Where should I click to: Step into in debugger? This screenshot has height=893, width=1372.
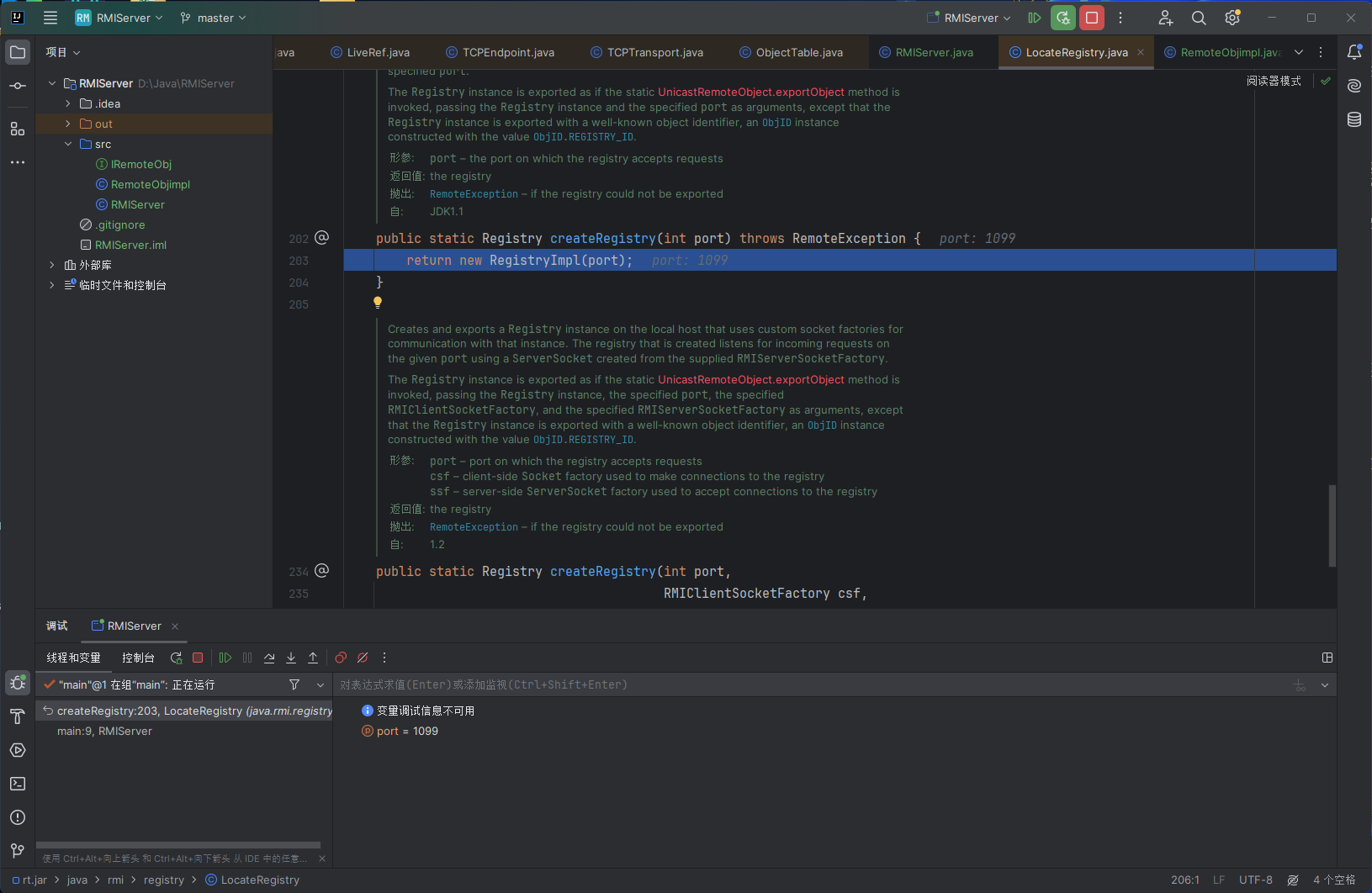(291, 658)
